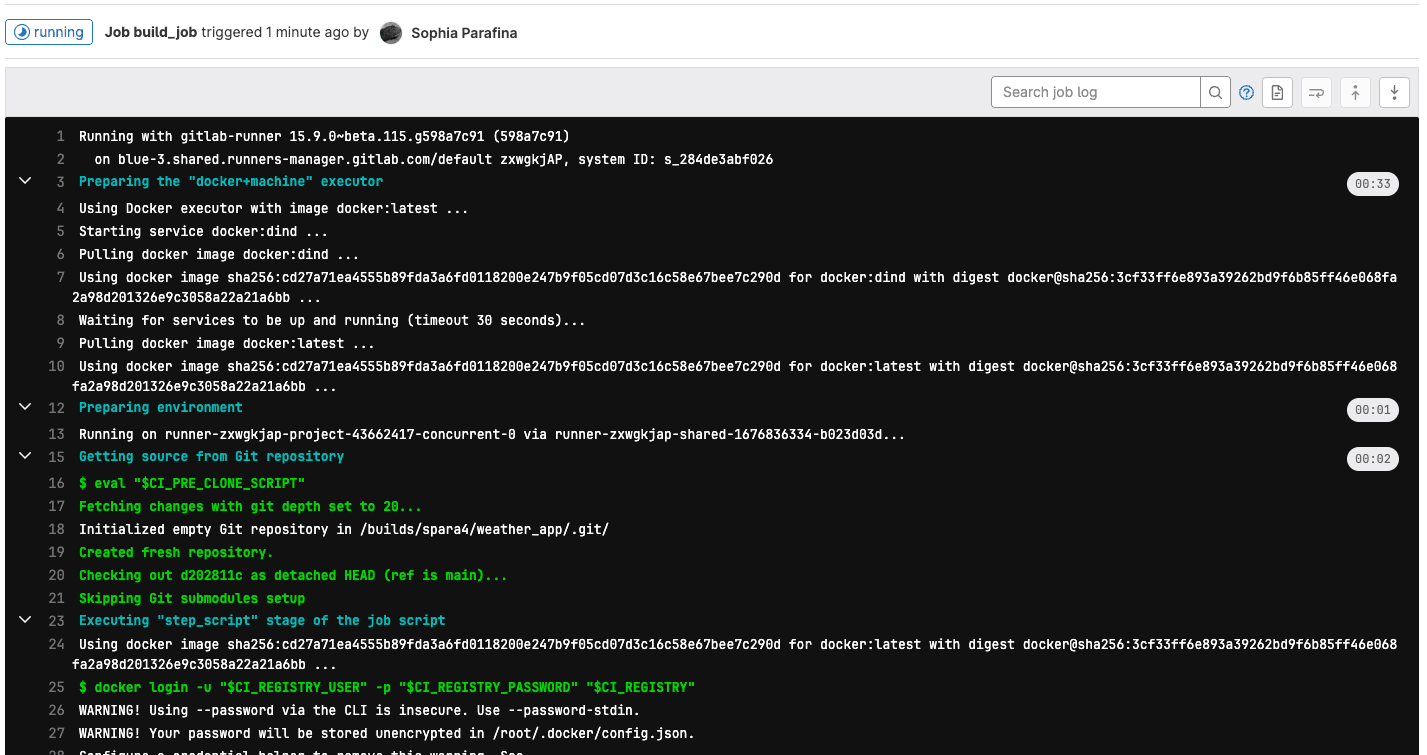The image size is (1427, 755).
Task: Click 'WARNING! Your password will be stored' line
Action: pos(387,734)
